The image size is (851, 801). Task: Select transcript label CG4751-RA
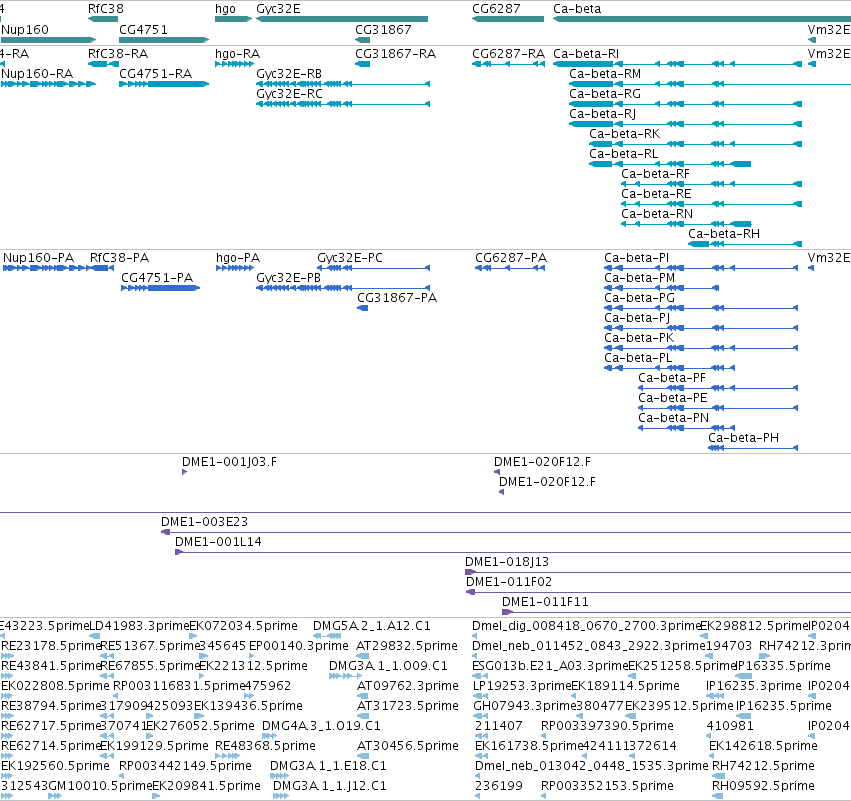tap(155, 74)
